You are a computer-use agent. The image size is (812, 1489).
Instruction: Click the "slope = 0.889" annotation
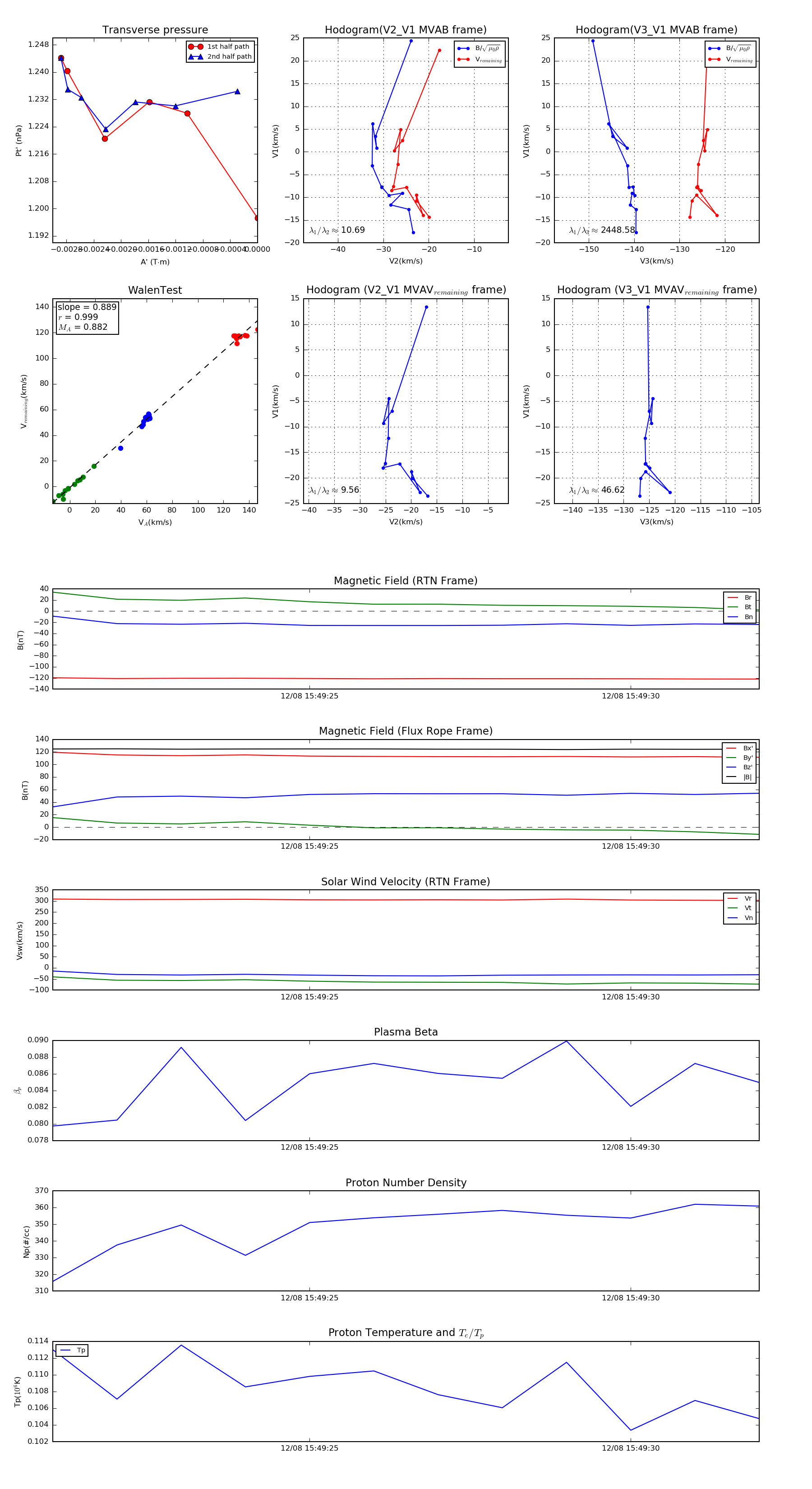87,307
